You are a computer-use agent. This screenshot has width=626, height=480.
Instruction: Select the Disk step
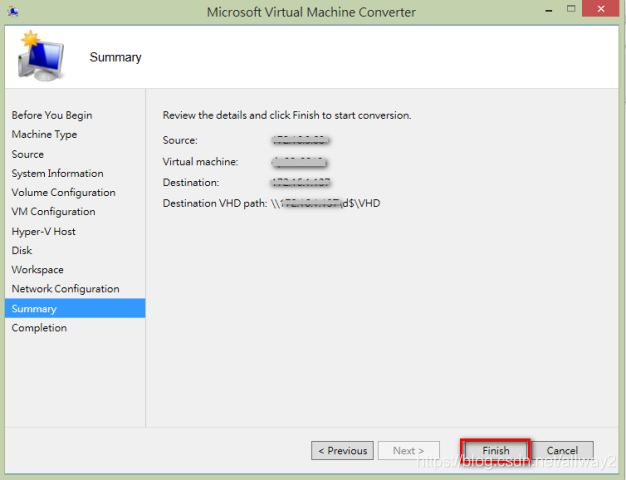coord(22,250)
